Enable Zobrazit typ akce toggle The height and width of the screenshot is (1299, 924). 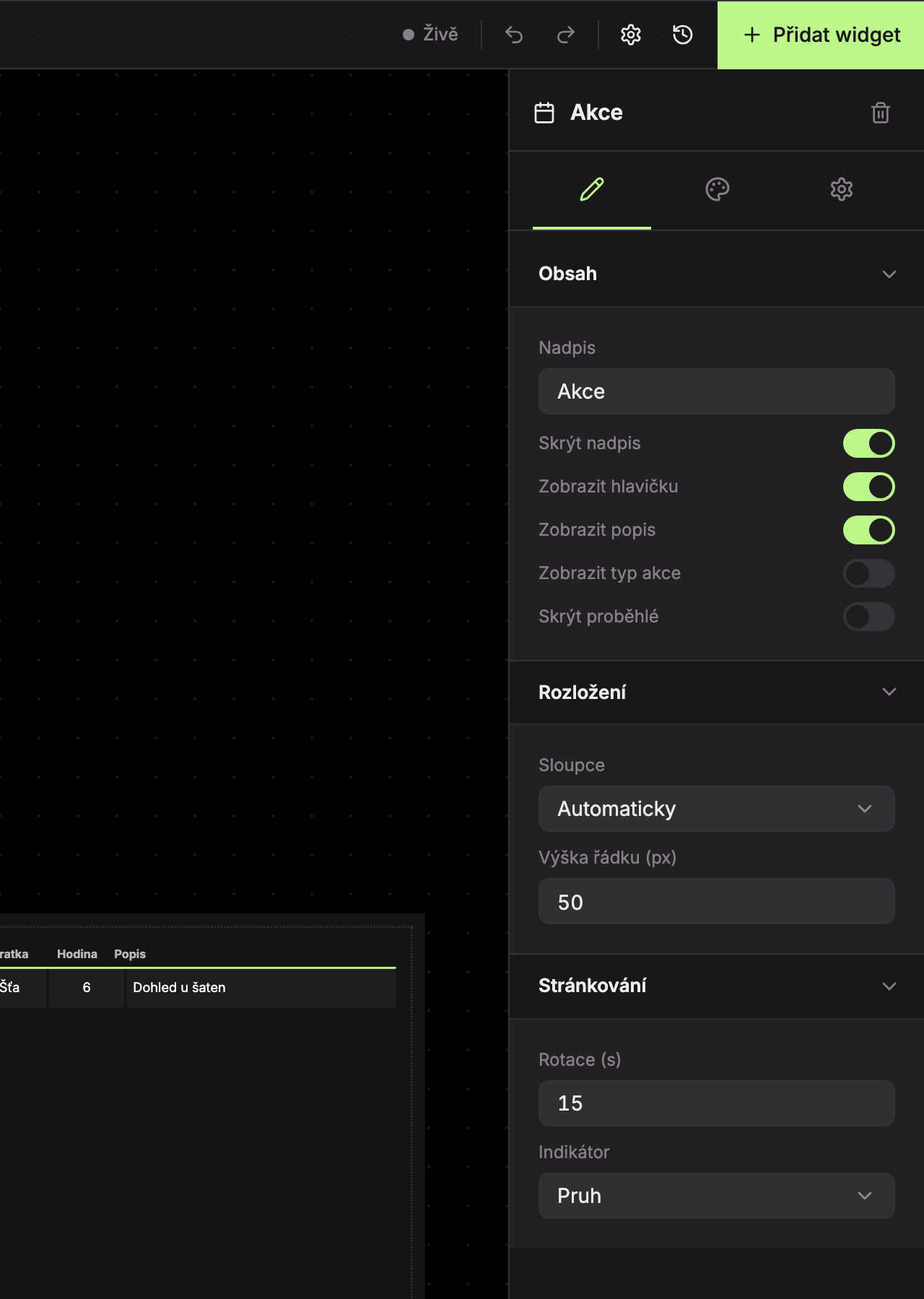[x=869, y=573]
